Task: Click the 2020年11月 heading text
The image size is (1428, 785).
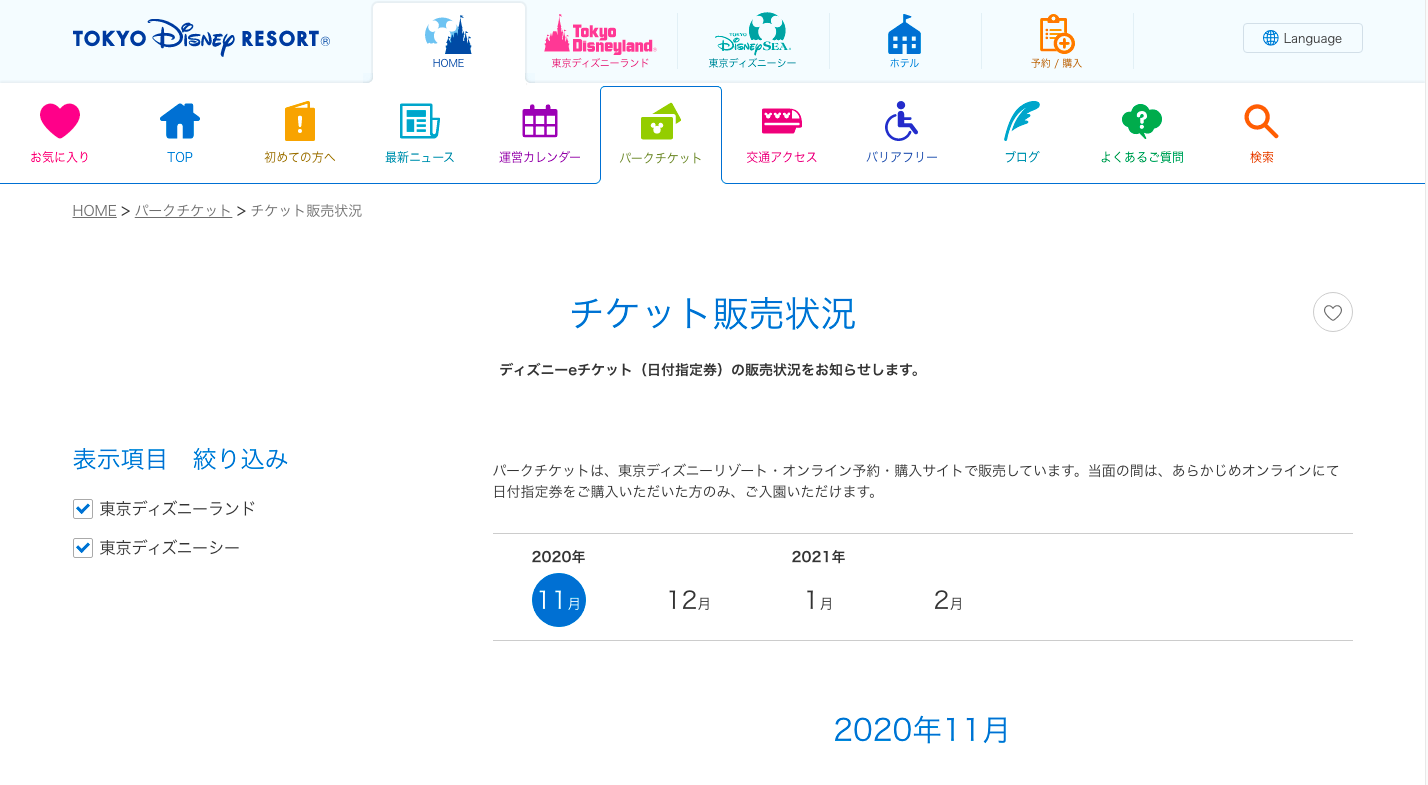Action: pyautogui.click(x=922, y=730)
